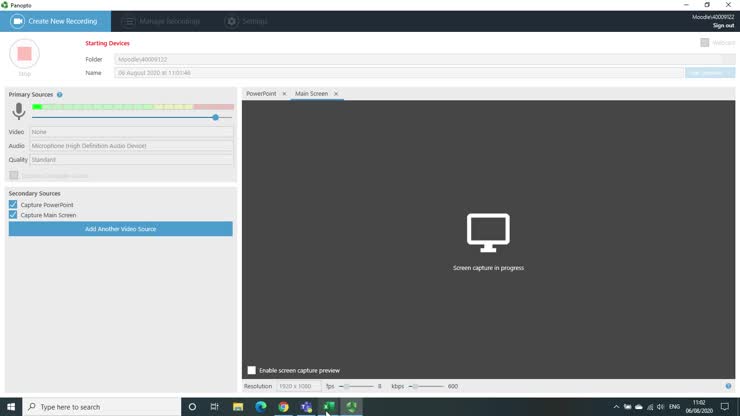Open the Video source dropdown
The width and height of the screenshot is (740, 416).
point(131,132)
